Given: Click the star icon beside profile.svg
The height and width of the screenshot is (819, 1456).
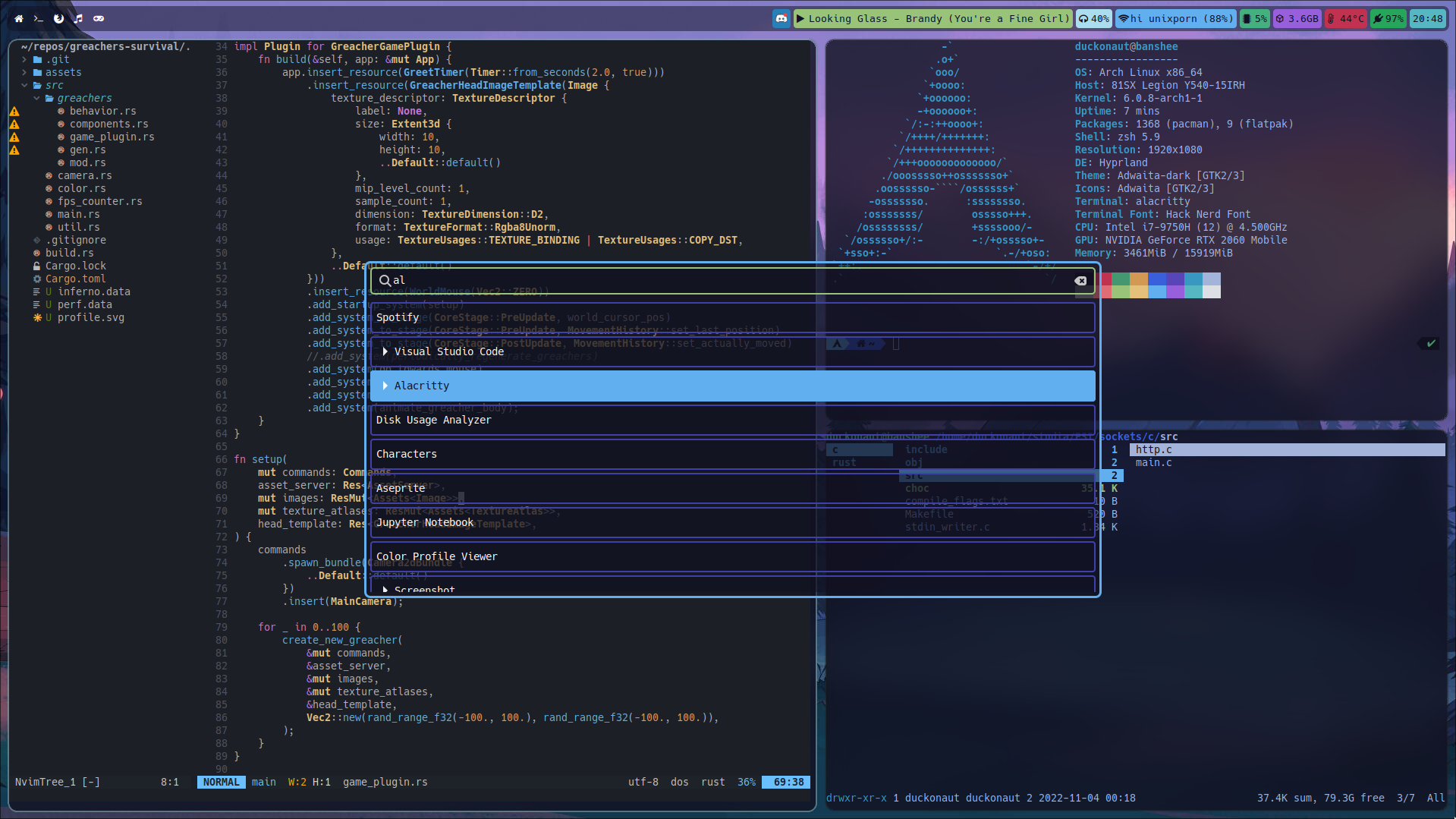Looking at the screenshot, I should (37, 317).
